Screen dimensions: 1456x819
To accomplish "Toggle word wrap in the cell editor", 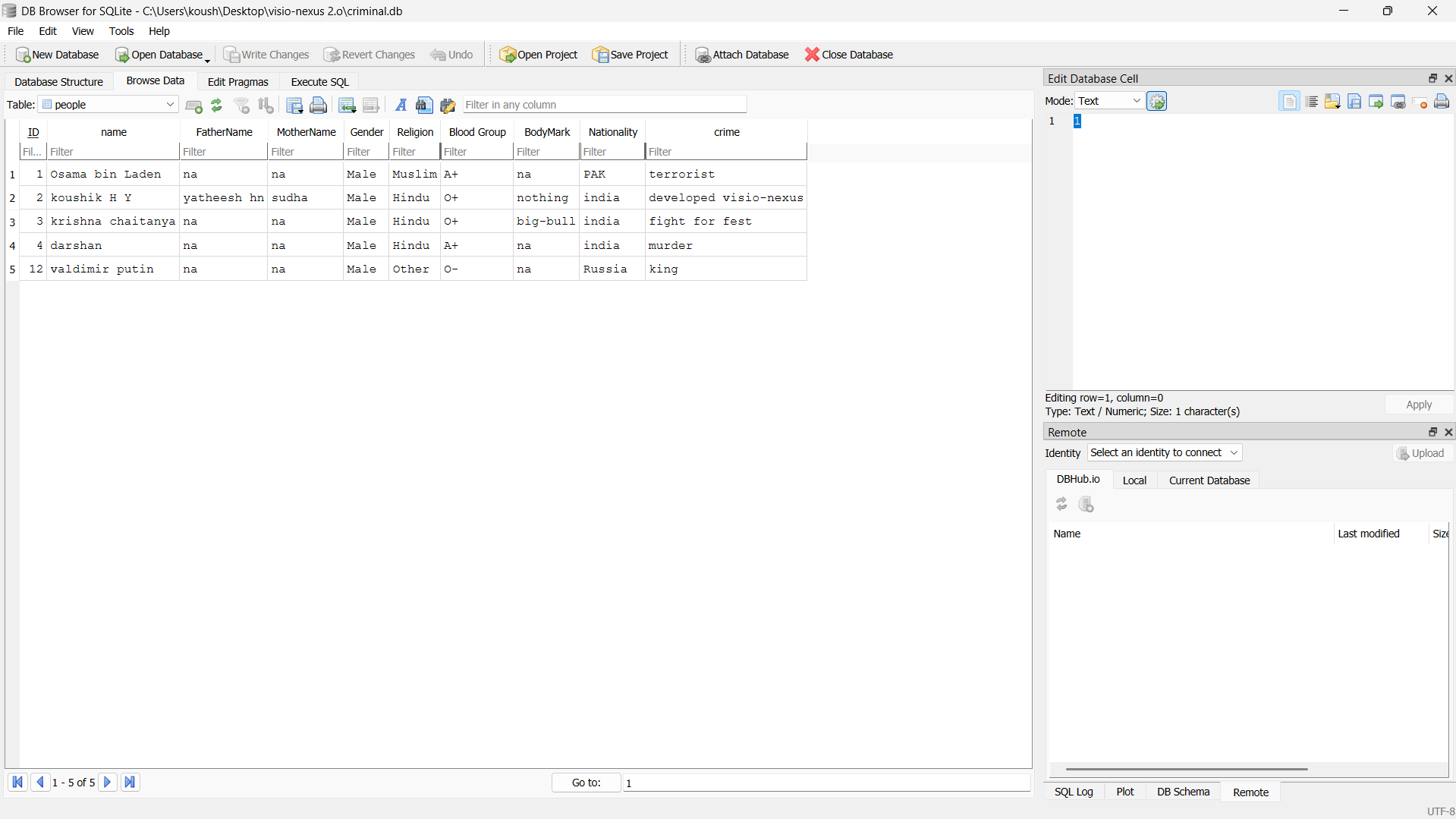I will point(1311,102).
